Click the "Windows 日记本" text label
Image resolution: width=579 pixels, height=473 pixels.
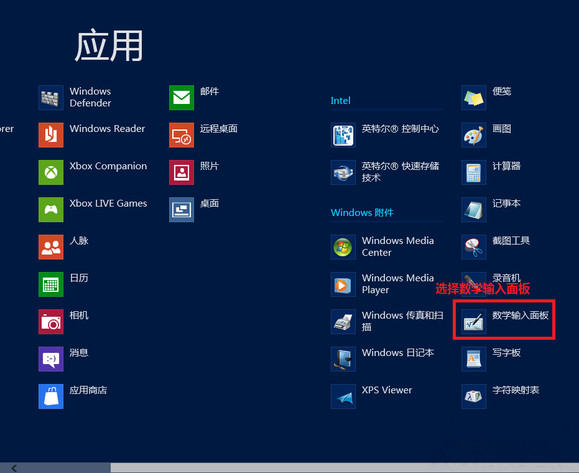point(398,353)
